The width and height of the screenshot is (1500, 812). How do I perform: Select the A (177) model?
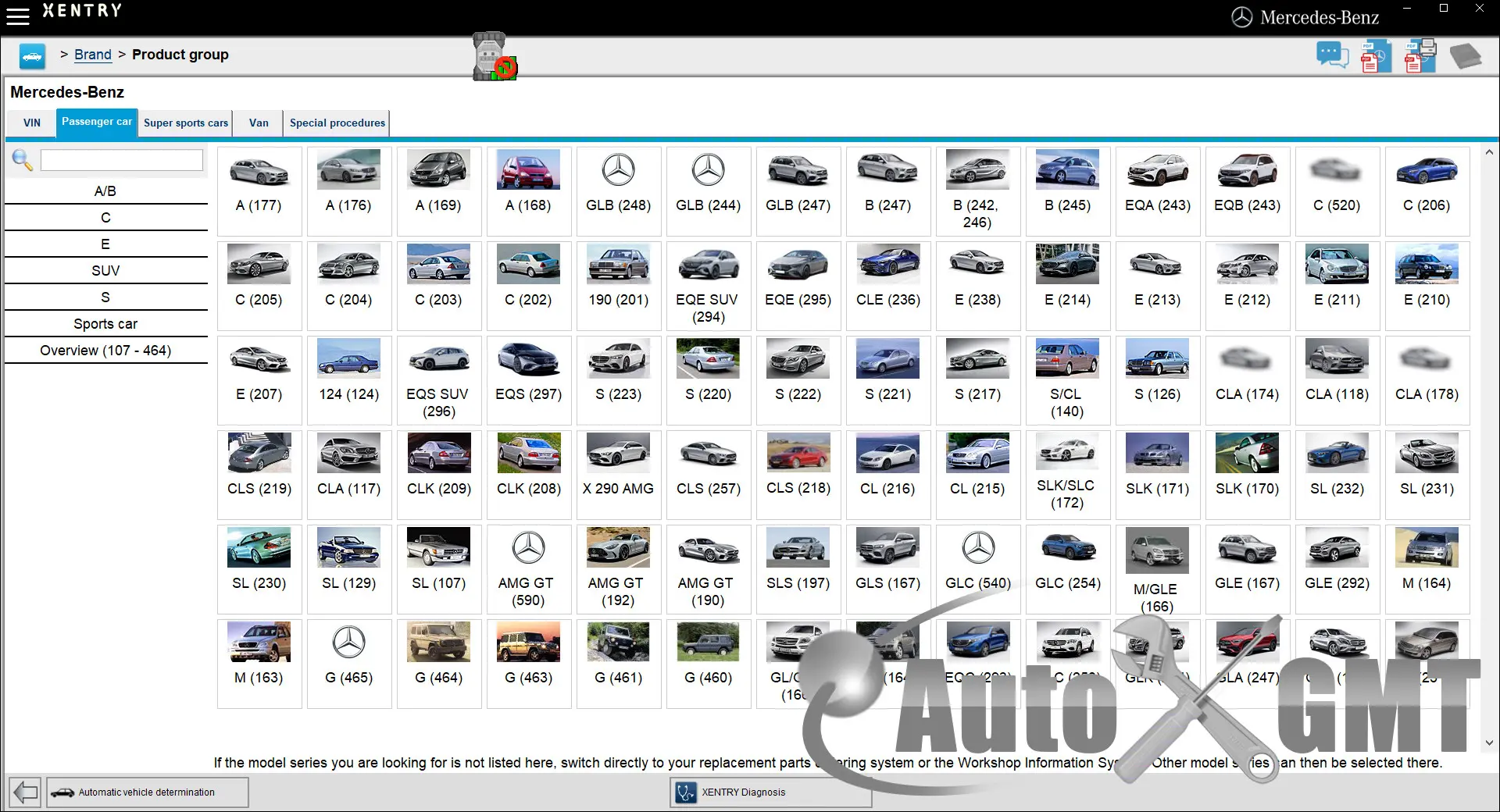259,191
